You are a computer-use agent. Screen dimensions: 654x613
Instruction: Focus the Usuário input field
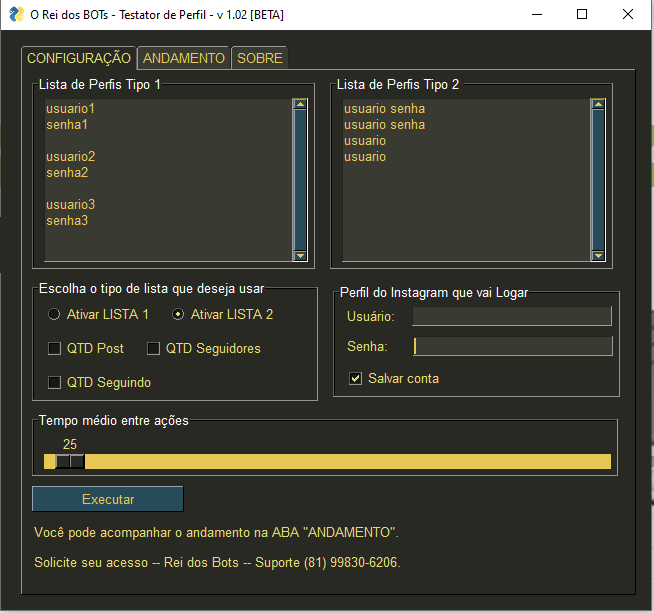point(511,317)
